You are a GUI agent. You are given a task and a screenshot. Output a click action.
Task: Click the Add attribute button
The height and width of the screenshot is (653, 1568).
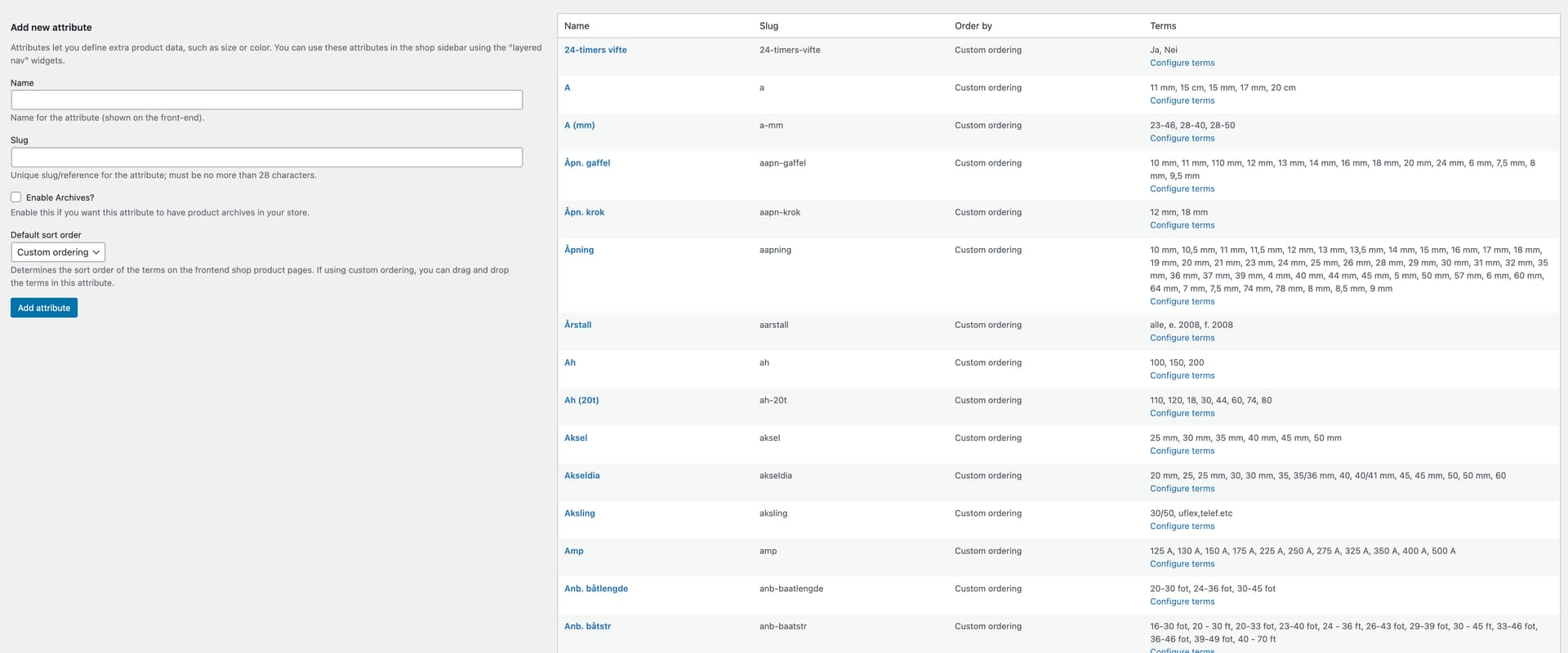(x=44, y=308)
